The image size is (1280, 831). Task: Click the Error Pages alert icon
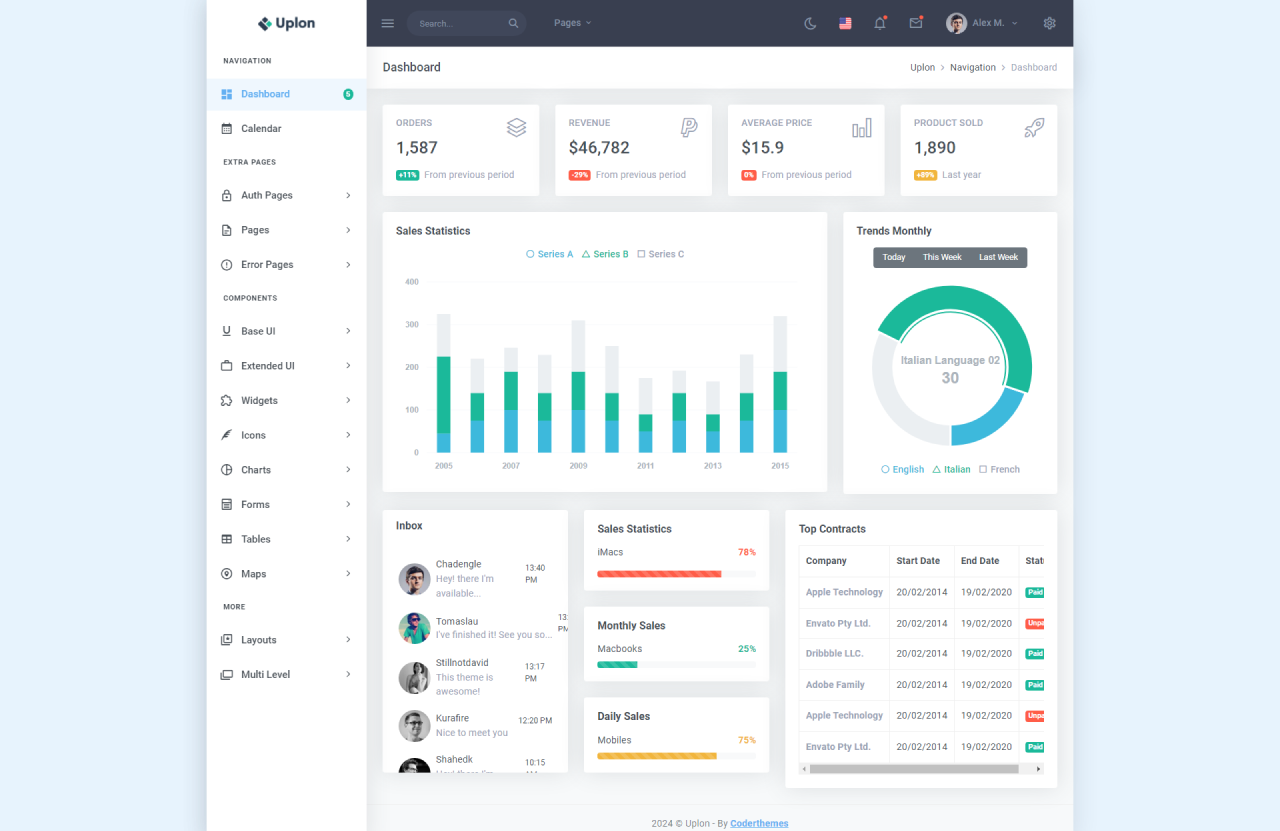click(x=227, y=265)
